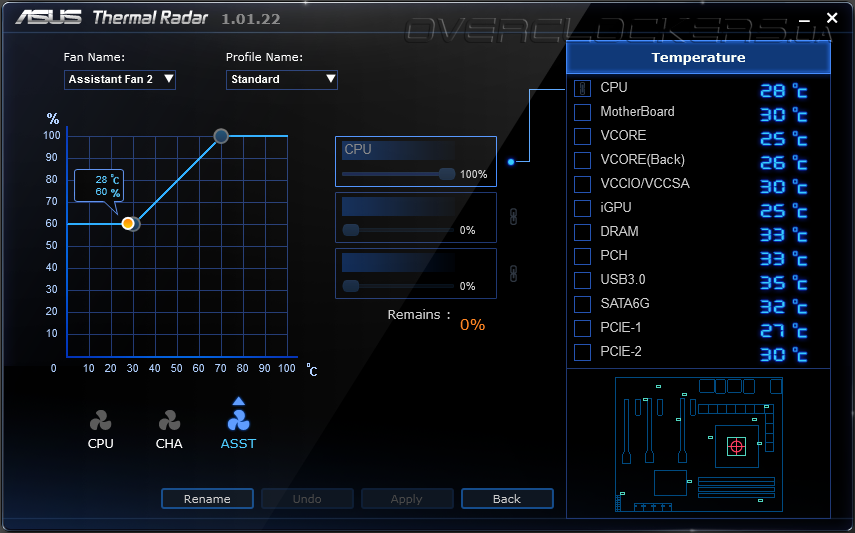
Task: Click the empty third sensor source box
Action: pyautogui.click(x=398, y=263)
